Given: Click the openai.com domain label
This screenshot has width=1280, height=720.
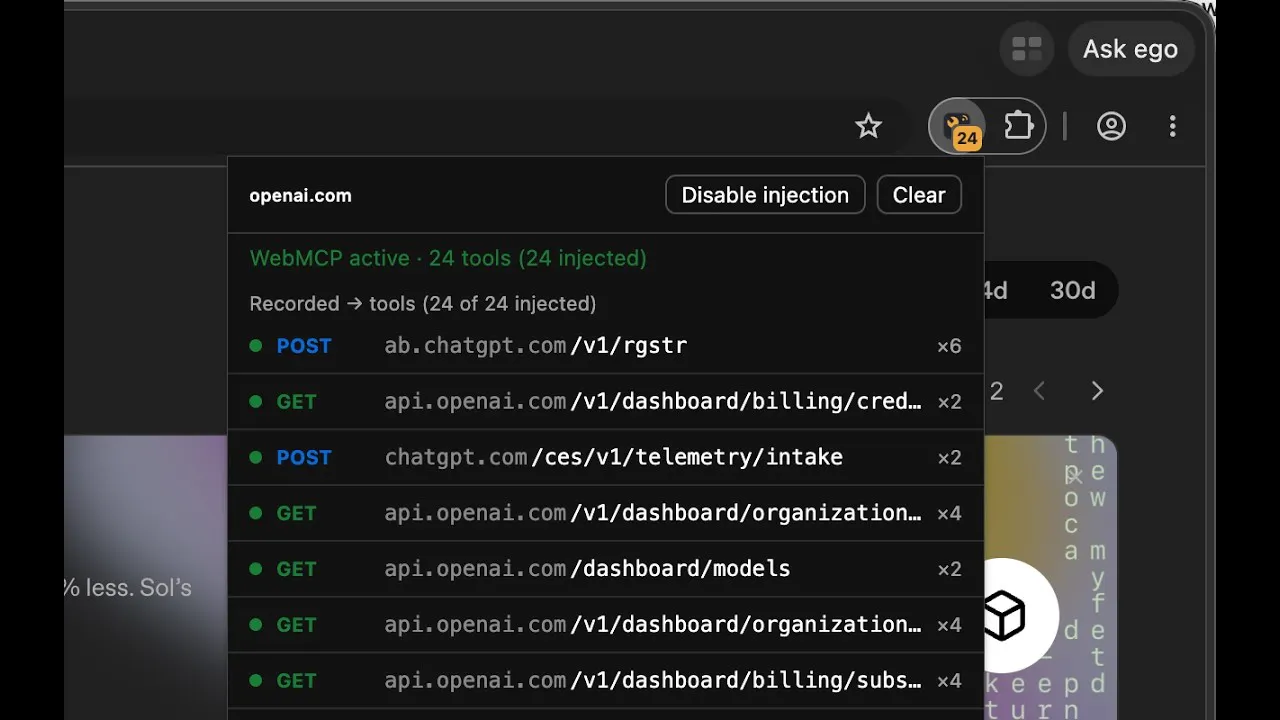Looking at the screenshot, I should coord(300,196).
